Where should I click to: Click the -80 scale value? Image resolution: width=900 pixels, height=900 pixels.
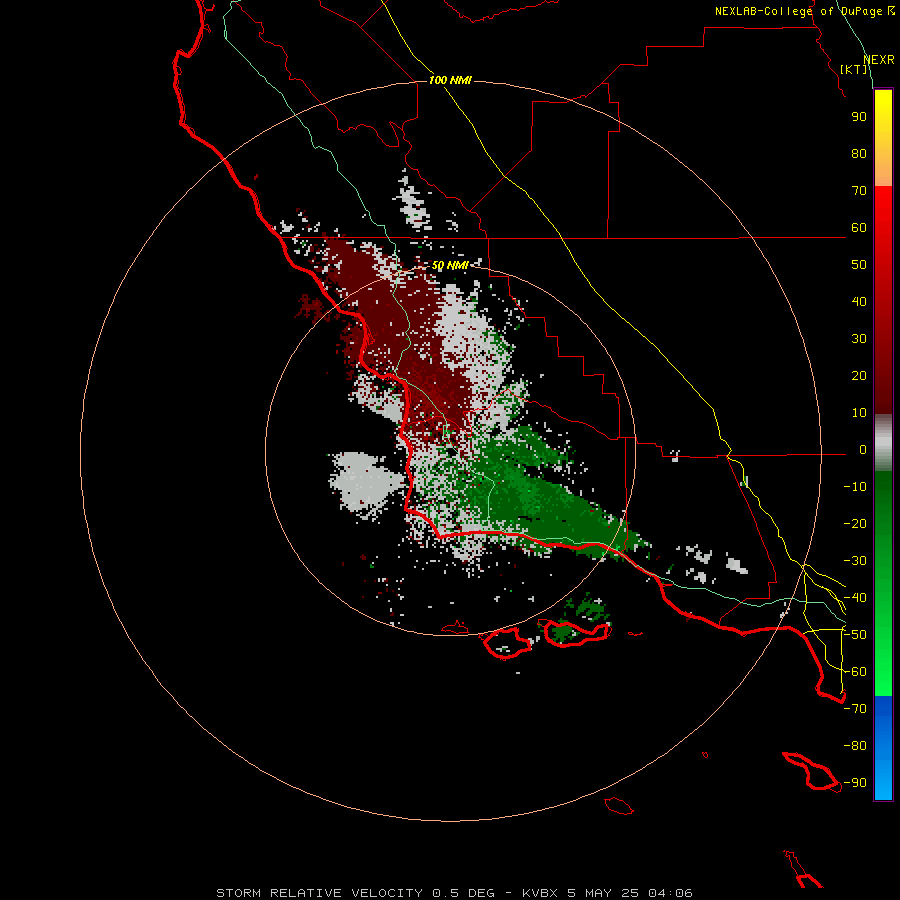pyautogui.click(x=855, y=746)
